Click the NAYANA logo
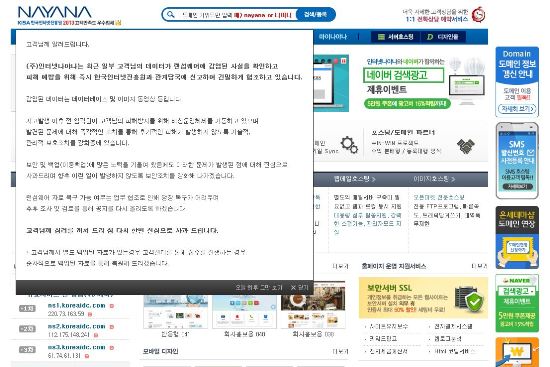Image resolution: width=550 pixels, height=367 pixels. [x=55, y=13]
